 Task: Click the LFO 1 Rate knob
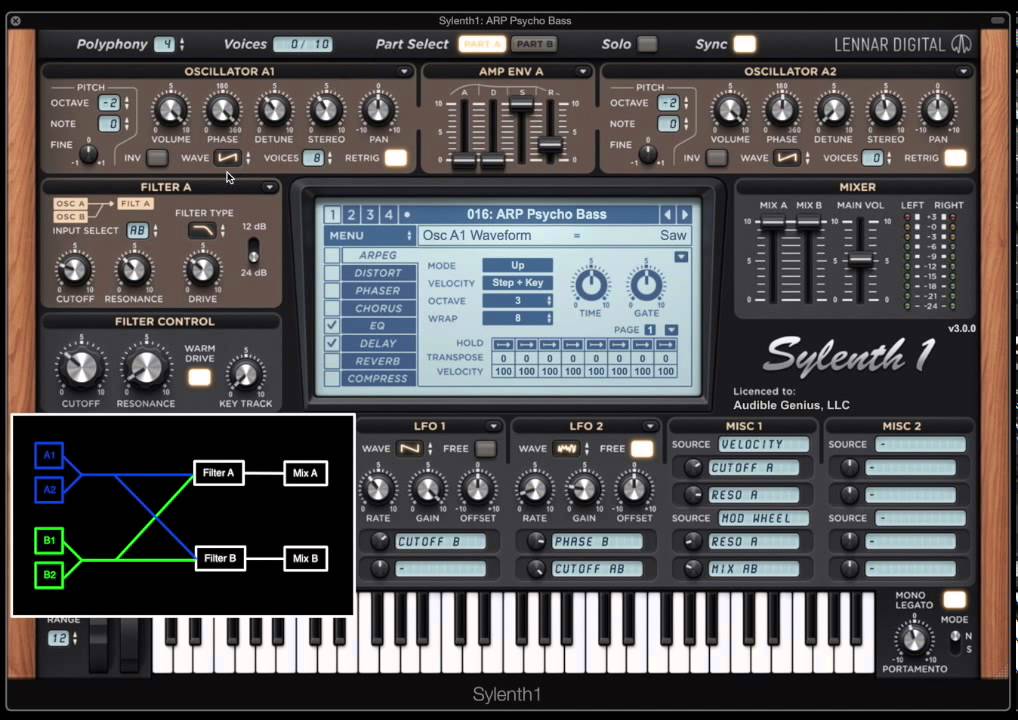(378, 490)
